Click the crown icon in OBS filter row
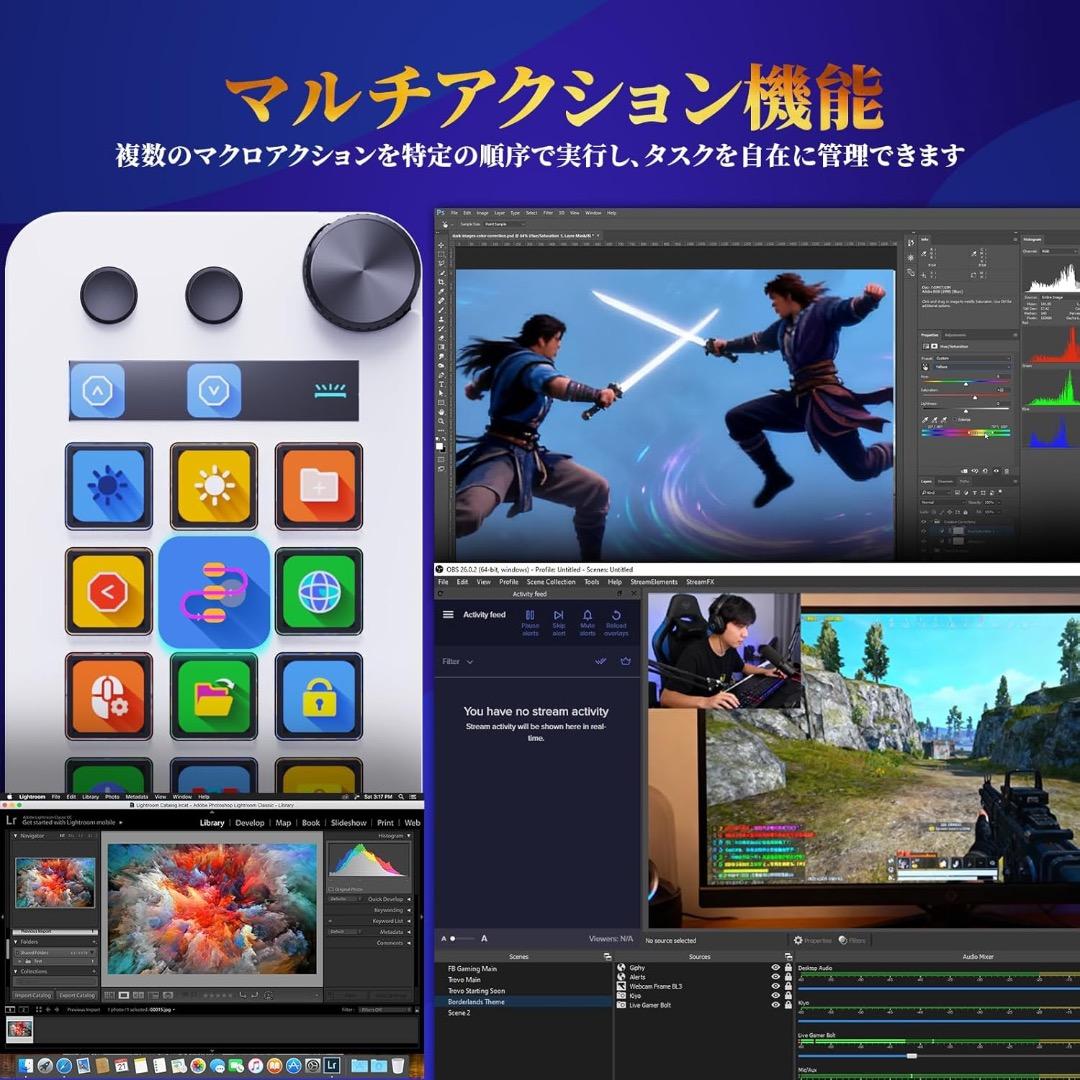Viewport: 1080px width, 1080px height. (x=625, y=661)
